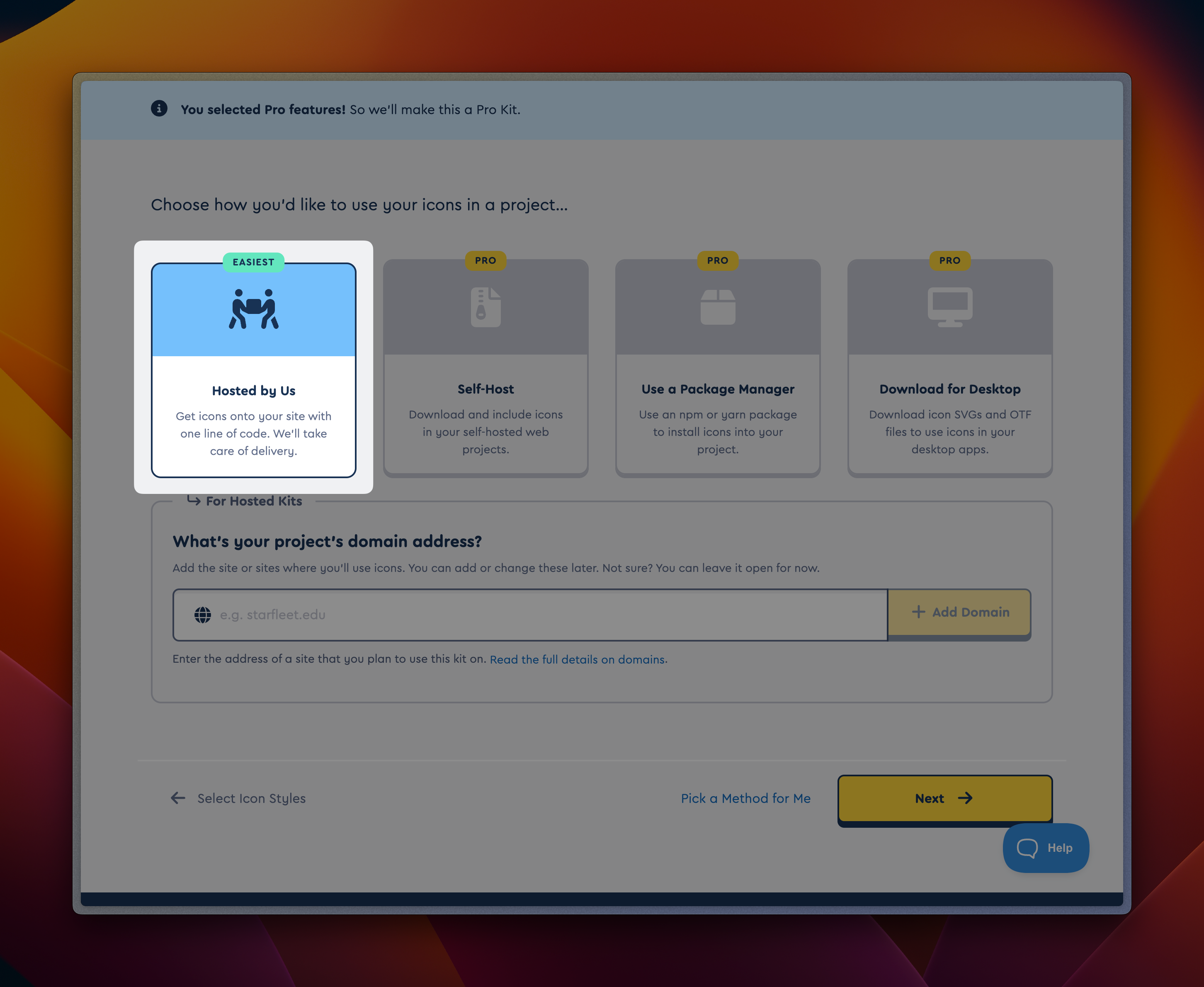
Task: Click the left arrow beside Select Icon Styles
Action: pos(178,798)
